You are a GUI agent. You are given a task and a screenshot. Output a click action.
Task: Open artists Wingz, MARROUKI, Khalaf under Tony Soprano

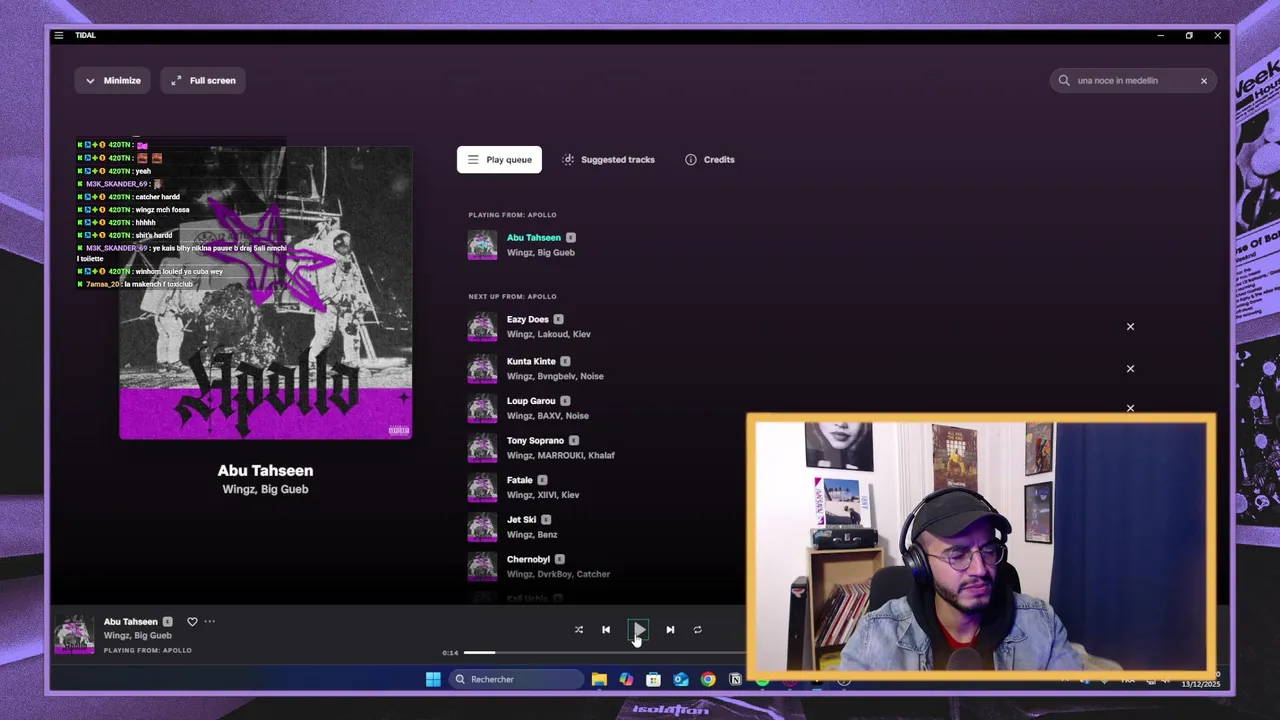pyautogui.click(x=560, y=455)
